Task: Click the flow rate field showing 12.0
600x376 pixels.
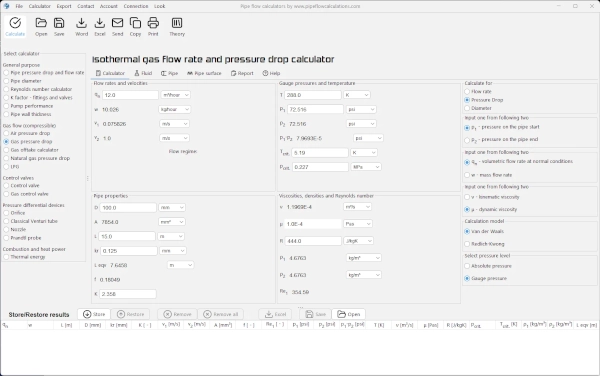Action: (130, 95)
